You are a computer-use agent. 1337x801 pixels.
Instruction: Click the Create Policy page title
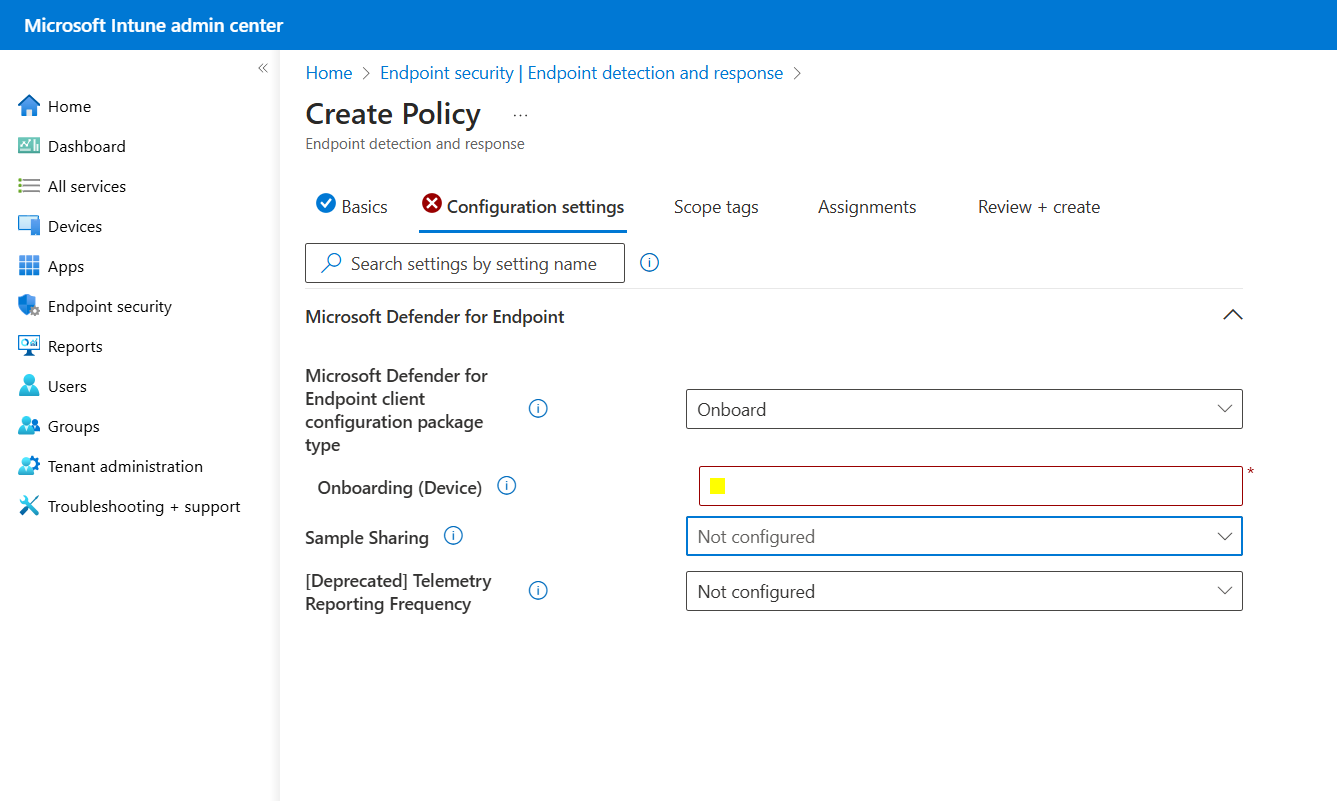[393, 114]
